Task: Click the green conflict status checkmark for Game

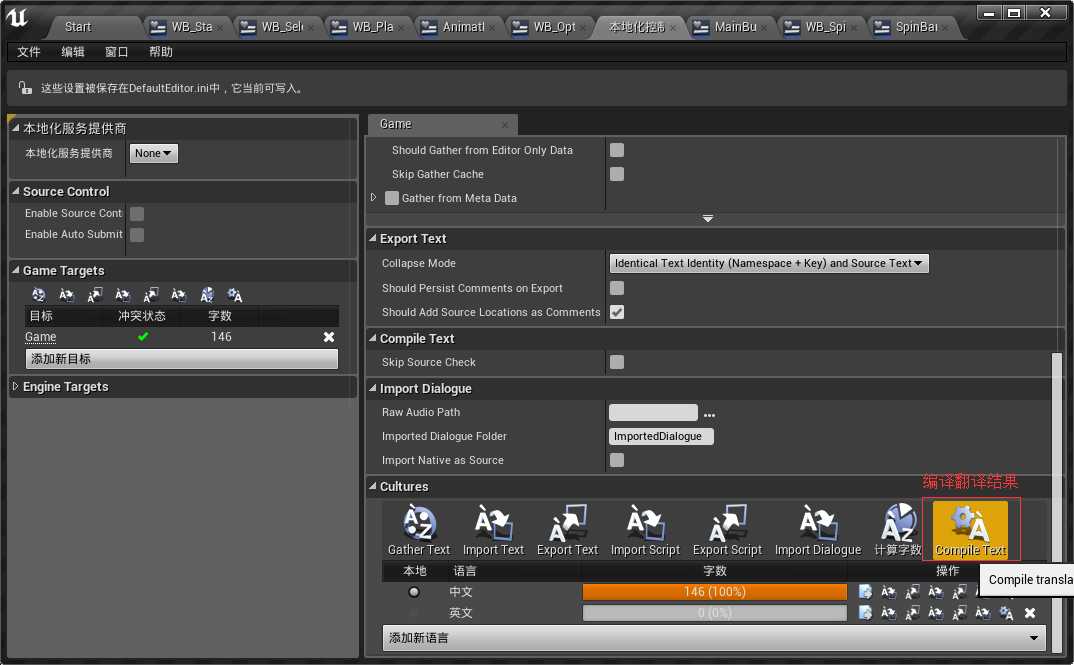Action: (x=142, y=337)
